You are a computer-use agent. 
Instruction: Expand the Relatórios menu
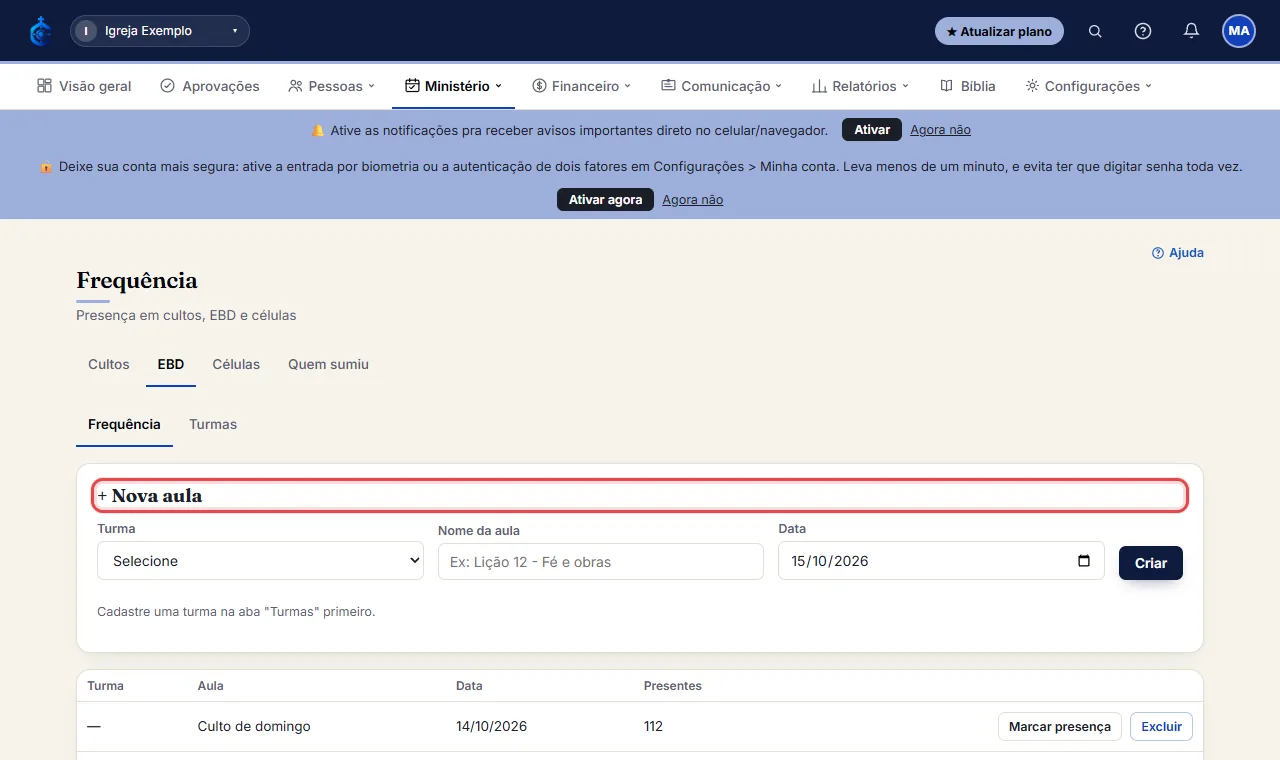pos(860,86)
